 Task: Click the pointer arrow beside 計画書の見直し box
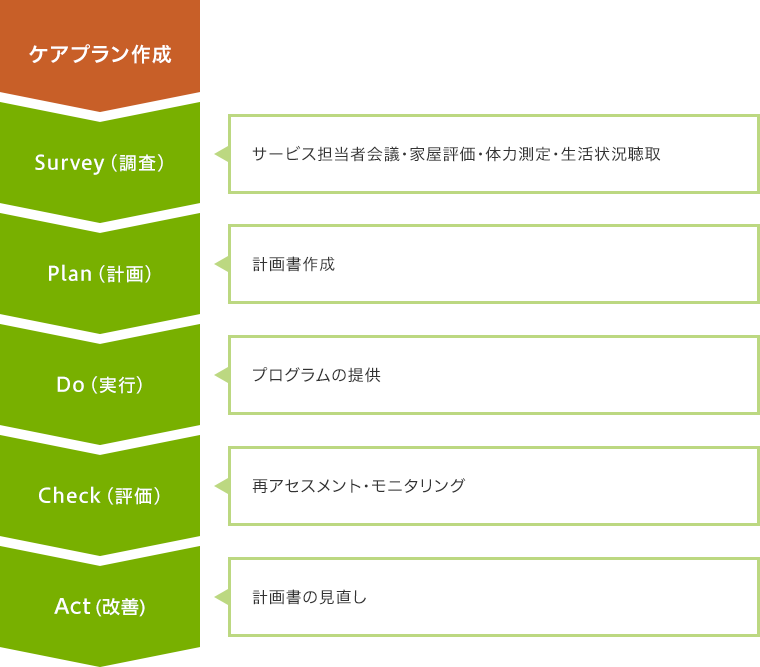coord(222,597)
